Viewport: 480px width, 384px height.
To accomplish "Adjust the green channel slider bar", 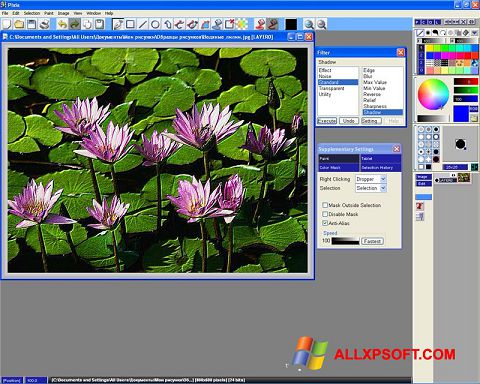I will (466, 90).
